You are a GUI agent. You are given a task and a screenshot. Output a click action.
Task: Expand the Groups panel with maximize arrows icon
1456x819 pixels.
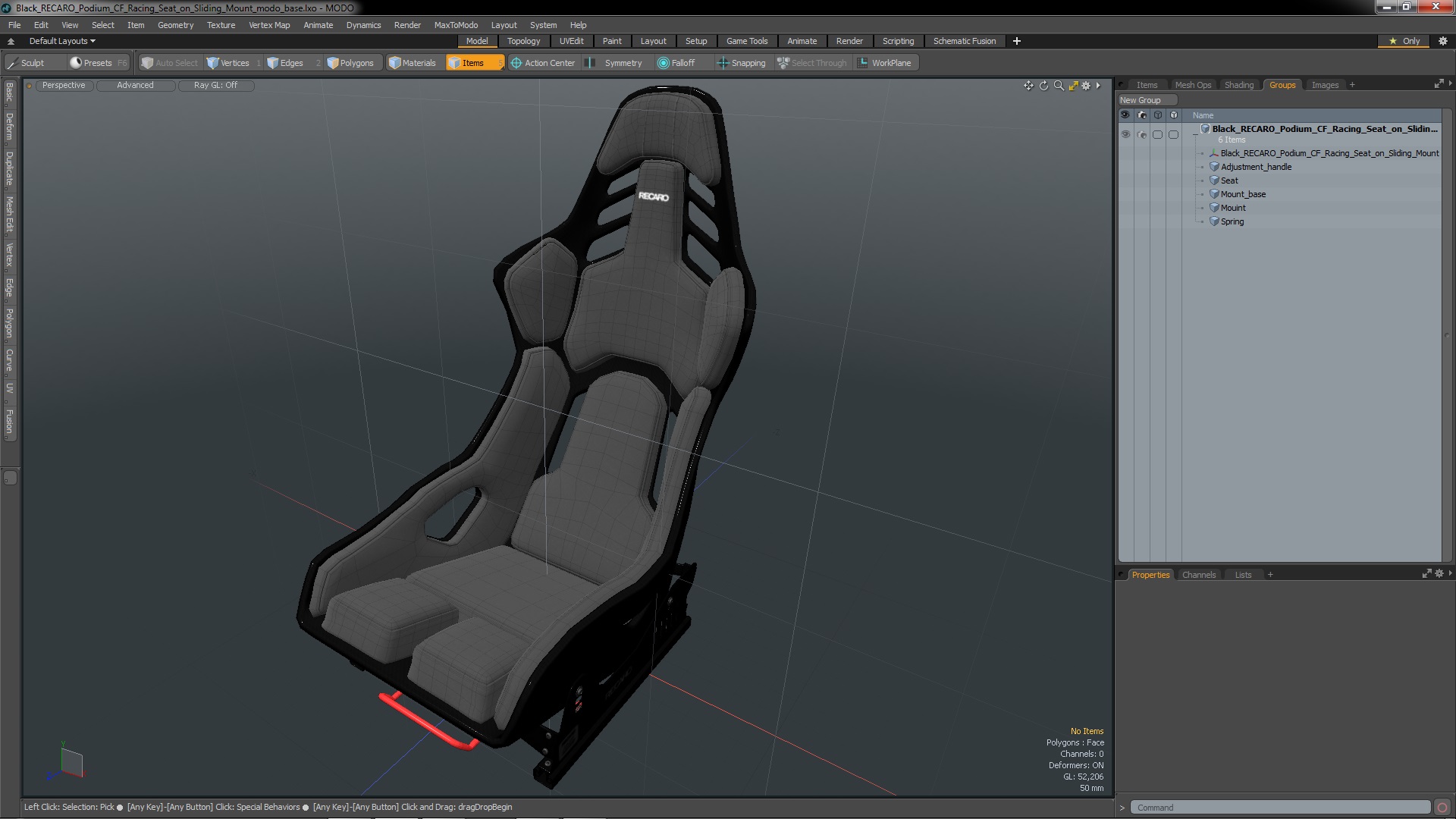coord(1439,84)
